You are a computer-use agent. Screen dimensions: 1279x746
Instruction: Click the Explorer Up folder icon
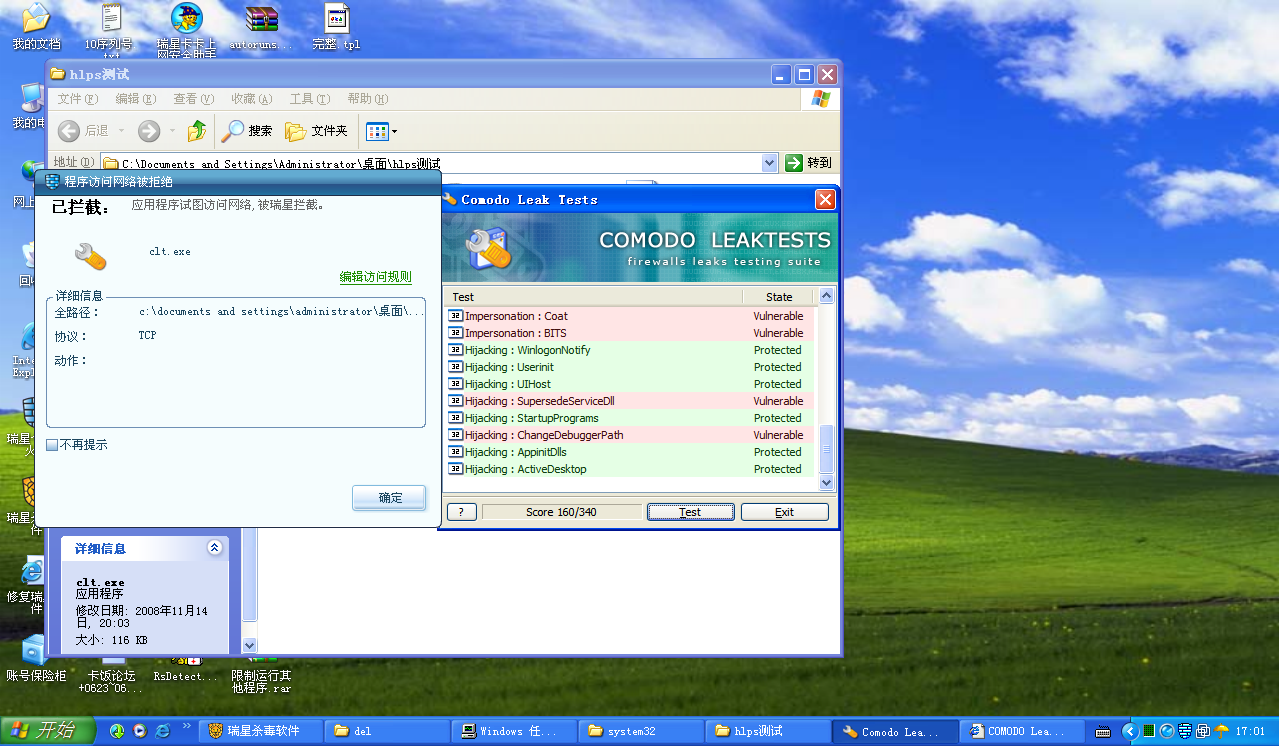tap(197, 131)
